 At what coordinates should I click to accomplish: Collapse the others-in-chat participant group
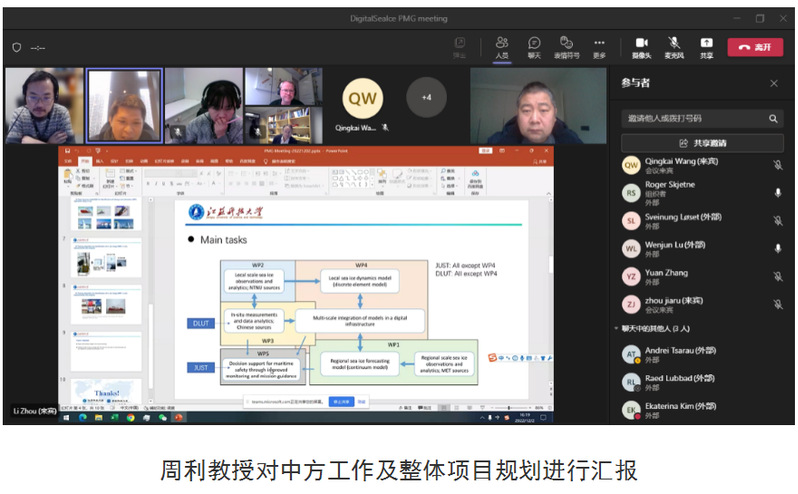[x=616, y=328]
